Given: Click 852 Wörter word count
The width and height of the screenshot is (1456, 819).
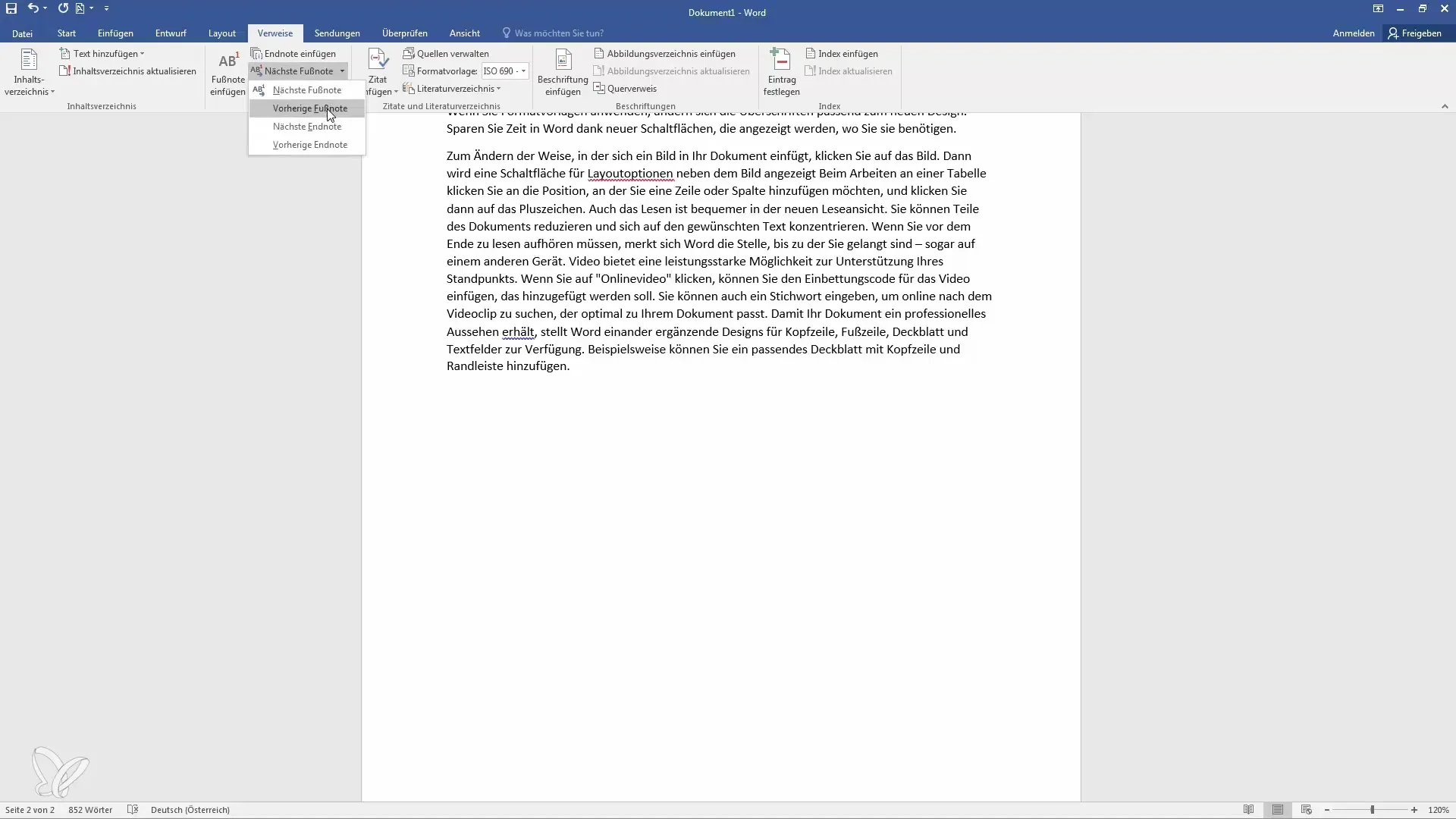Looking at the screenshot, I should (90, 810).
